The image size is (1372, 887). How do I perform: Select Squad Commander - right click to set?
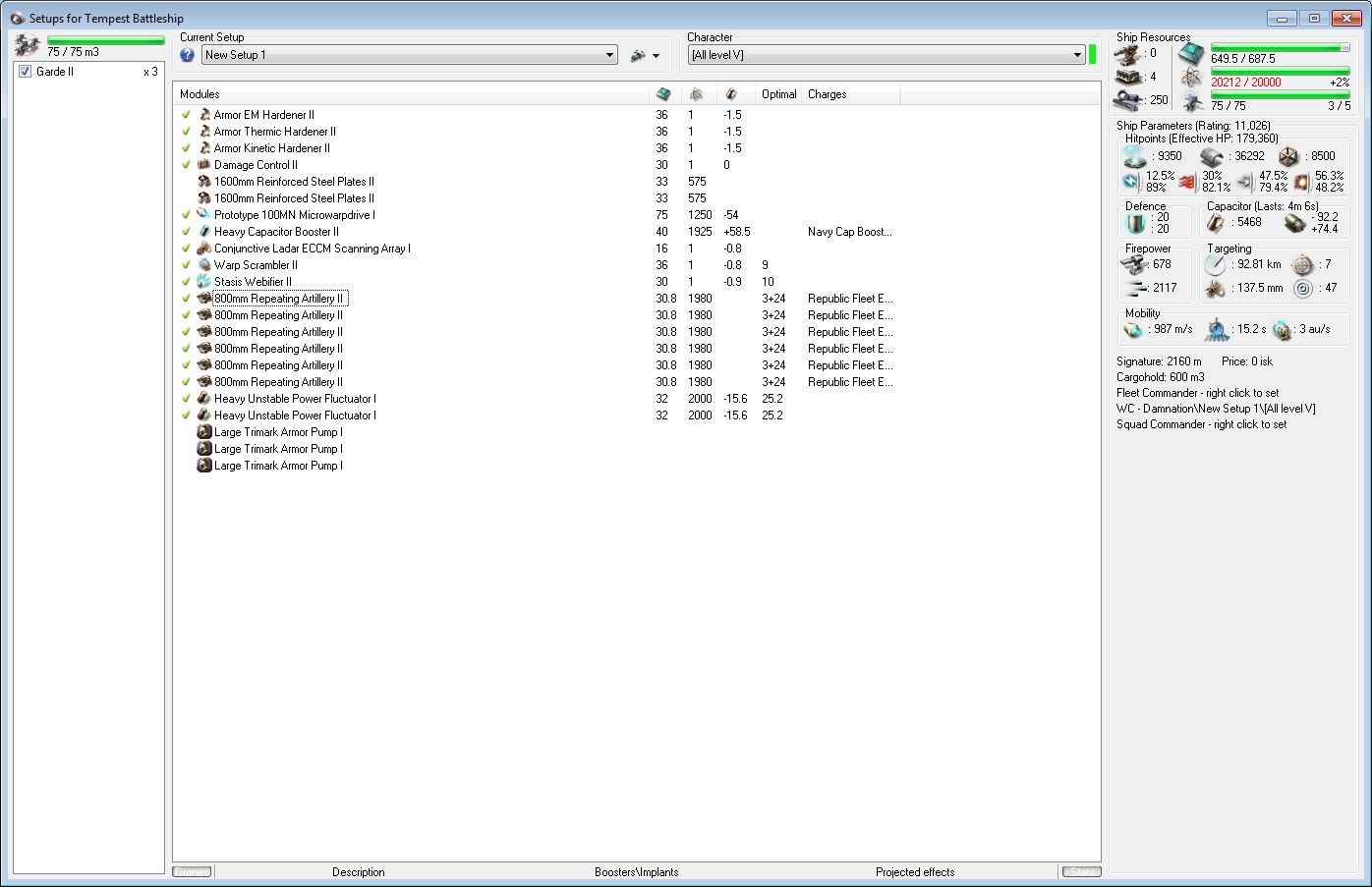click(x=1201, y=424)
